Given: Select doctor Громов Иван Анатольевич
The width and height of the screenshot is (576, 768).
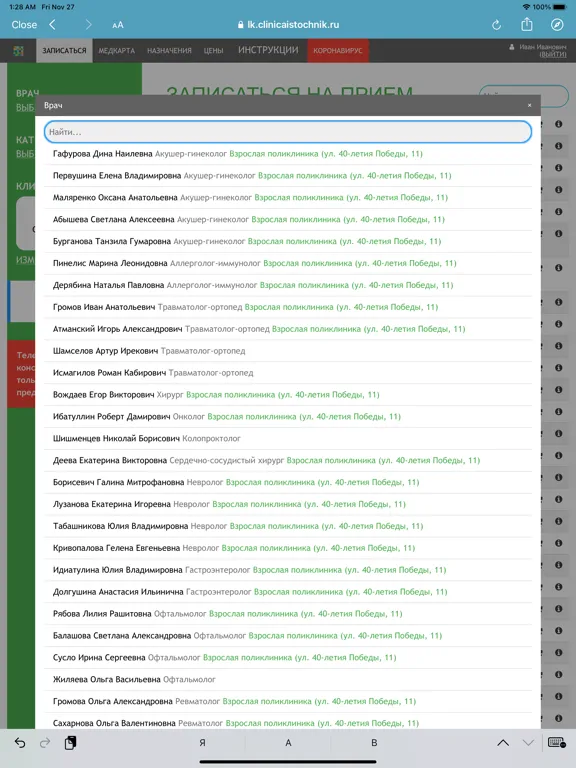Looking at the screenshot, I should 288,307.
